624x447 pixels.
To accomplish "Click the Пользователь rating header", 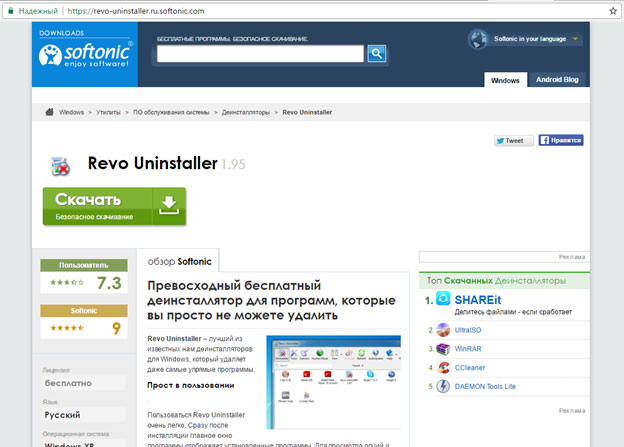I will 84,265.
